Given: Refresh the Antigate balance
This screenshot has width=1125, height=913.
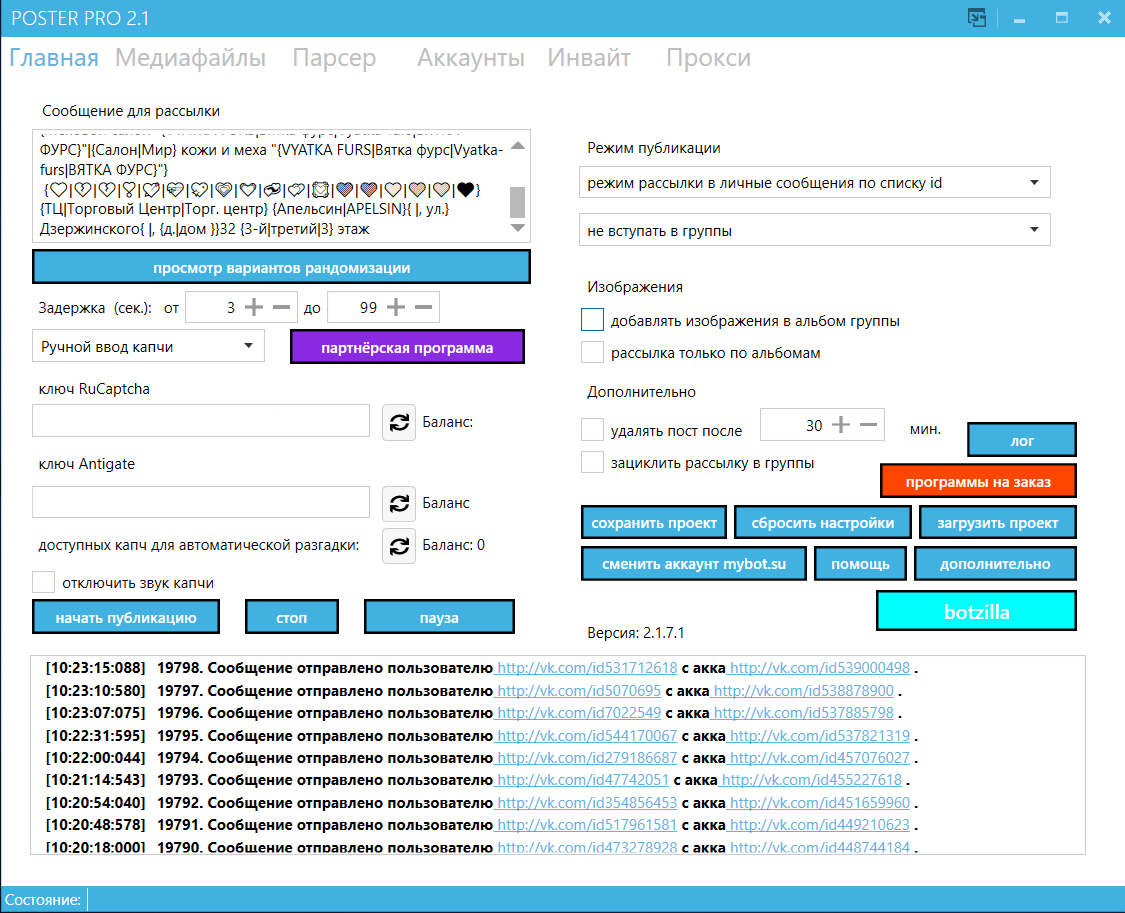Looking at the screenshot, I should coord(399,503).
